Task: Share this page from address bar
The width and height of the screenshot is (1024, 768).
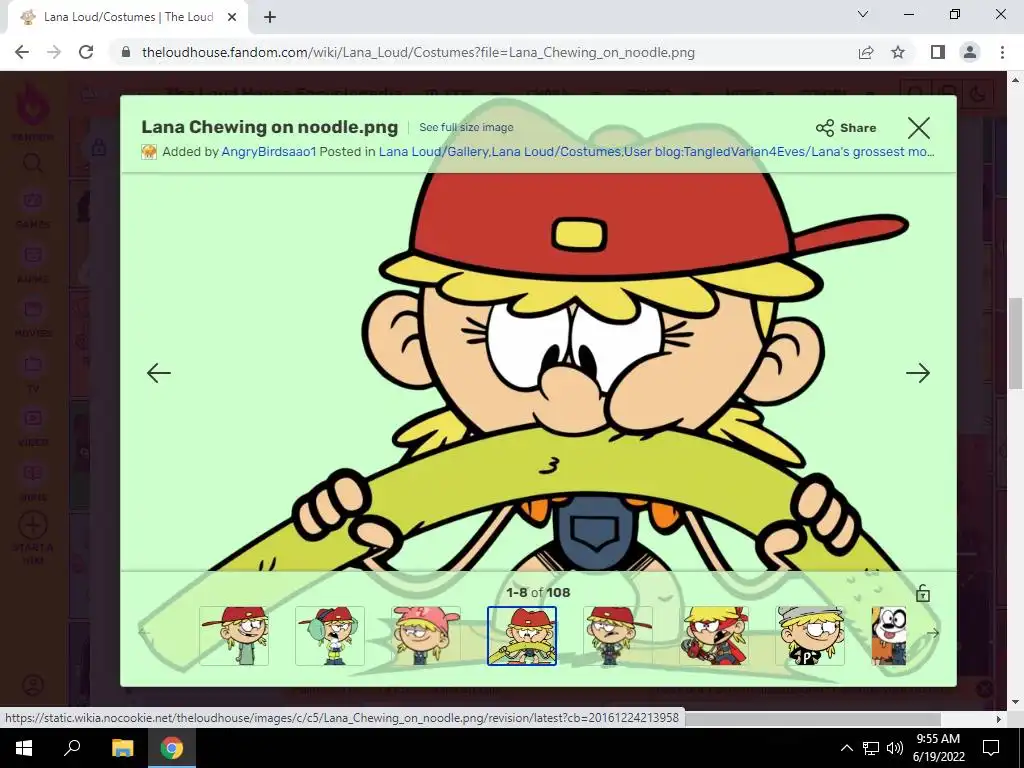Action: pos(866,52)
